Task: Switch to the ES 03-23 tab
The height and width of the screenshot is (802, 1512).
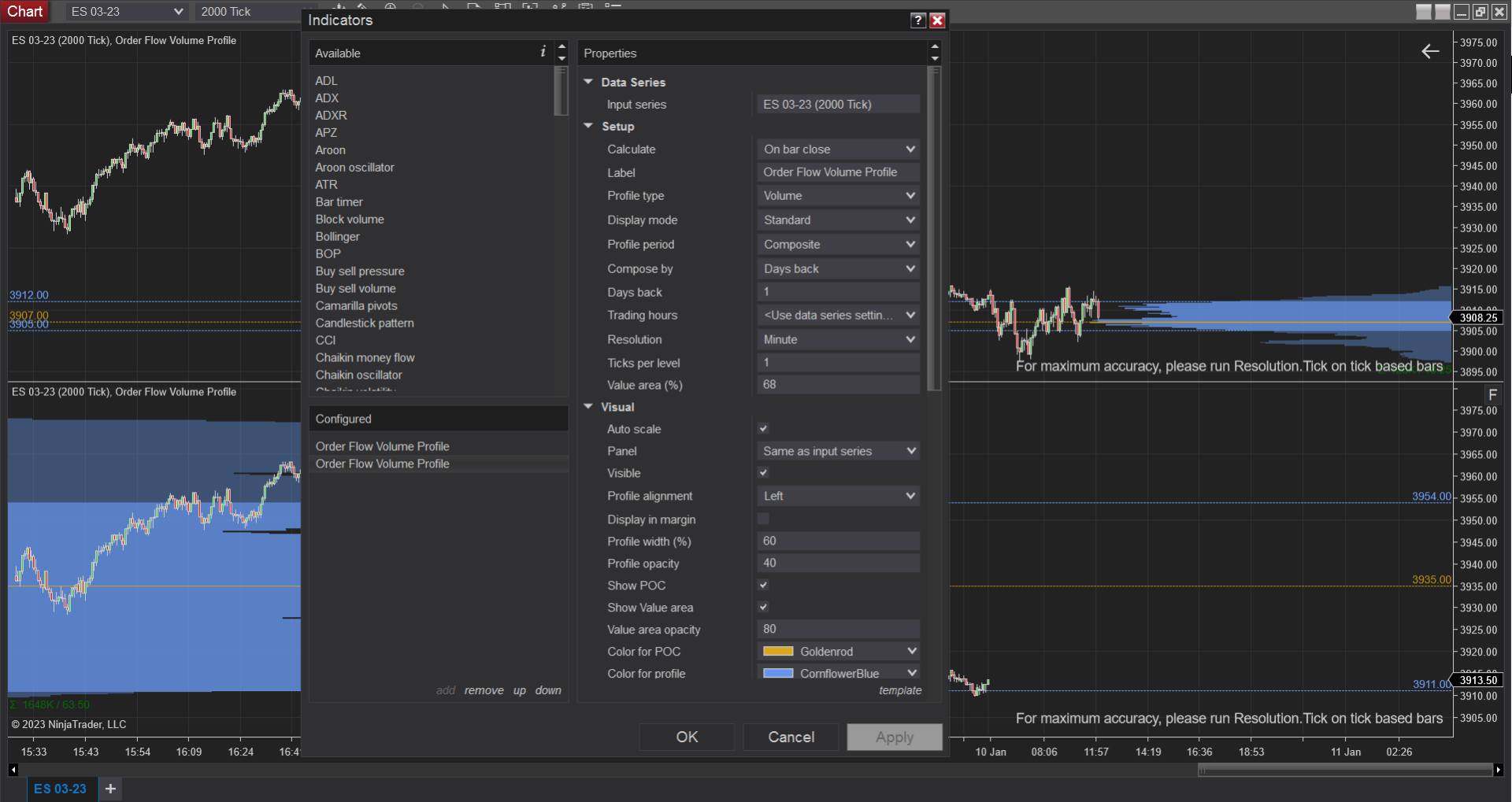Action: tap(61, 788)
